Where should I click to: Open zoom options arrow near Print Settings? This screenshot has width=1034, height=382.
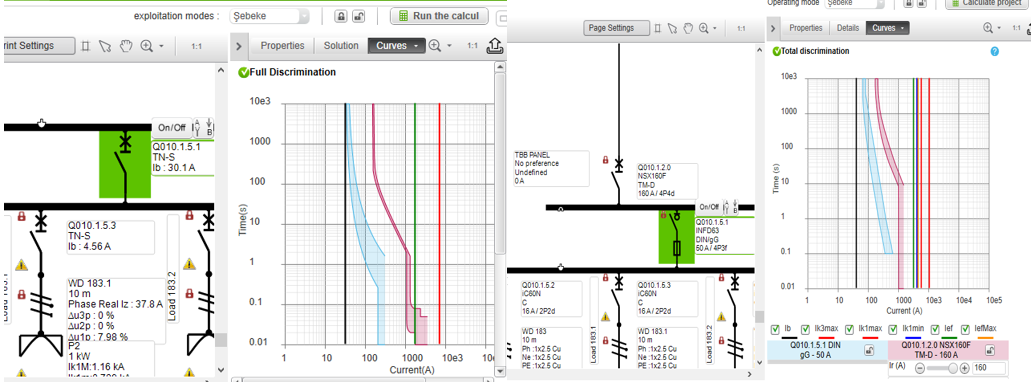(x=161, y=46)
